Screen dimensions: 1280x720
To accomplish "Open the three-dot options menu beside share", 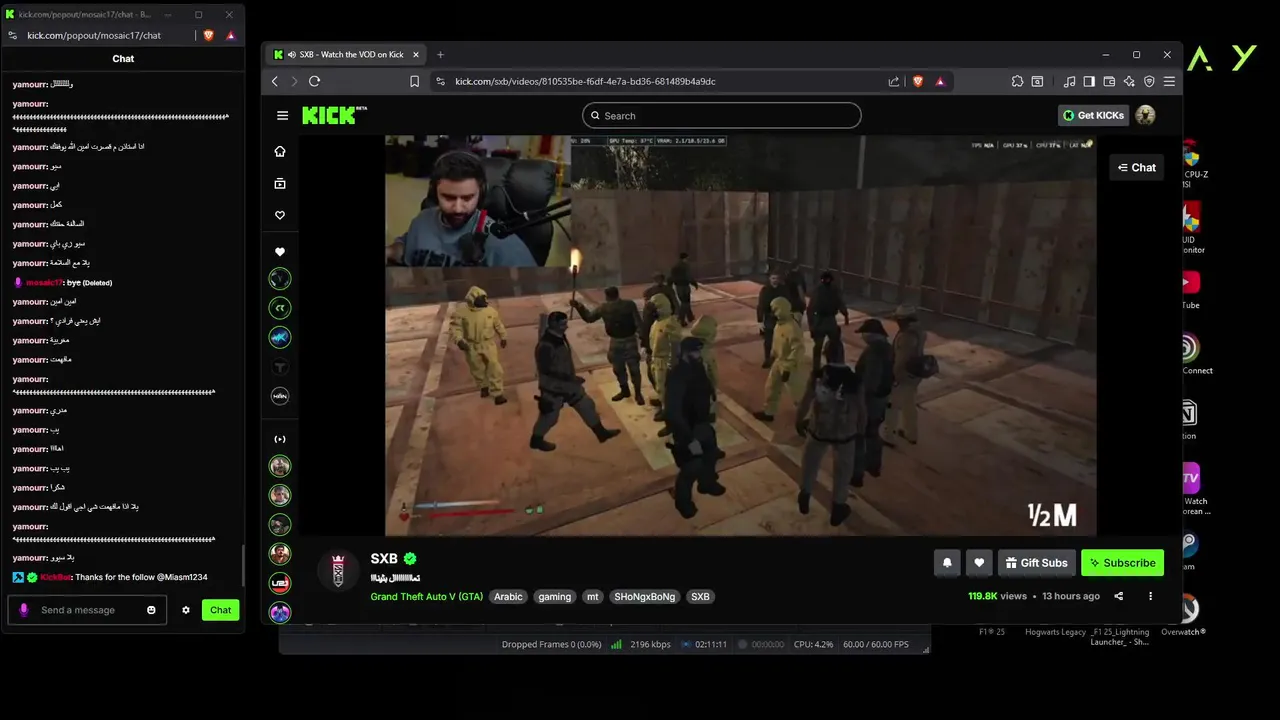I will point(1150,596).
